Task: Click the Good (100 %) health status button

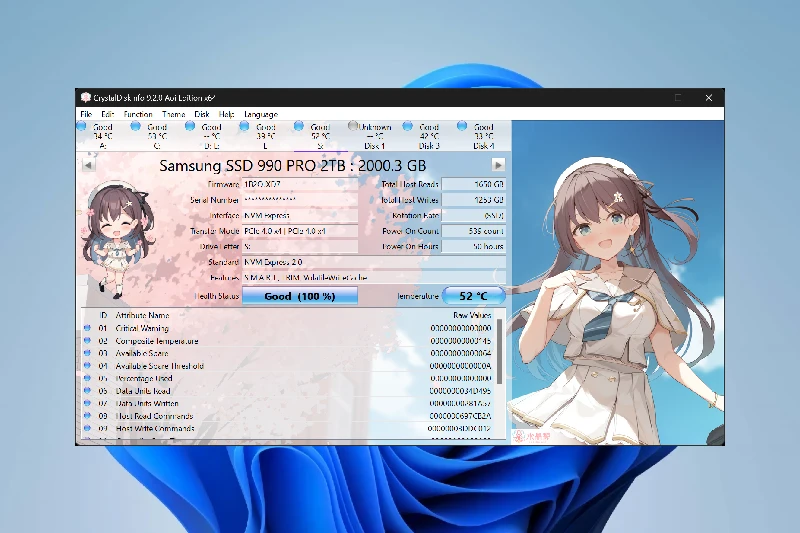Action: coord(299,296)
